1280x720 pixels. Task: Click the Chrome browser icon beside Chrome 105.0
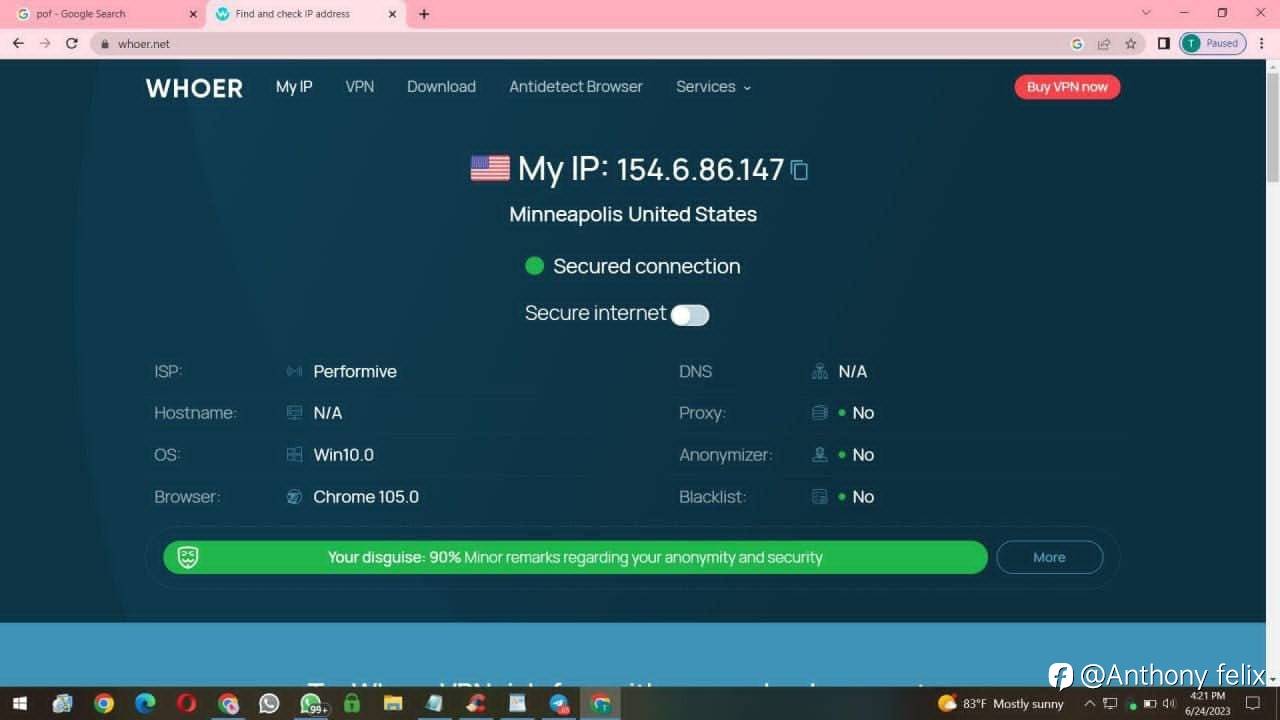[x=294, y=497]
